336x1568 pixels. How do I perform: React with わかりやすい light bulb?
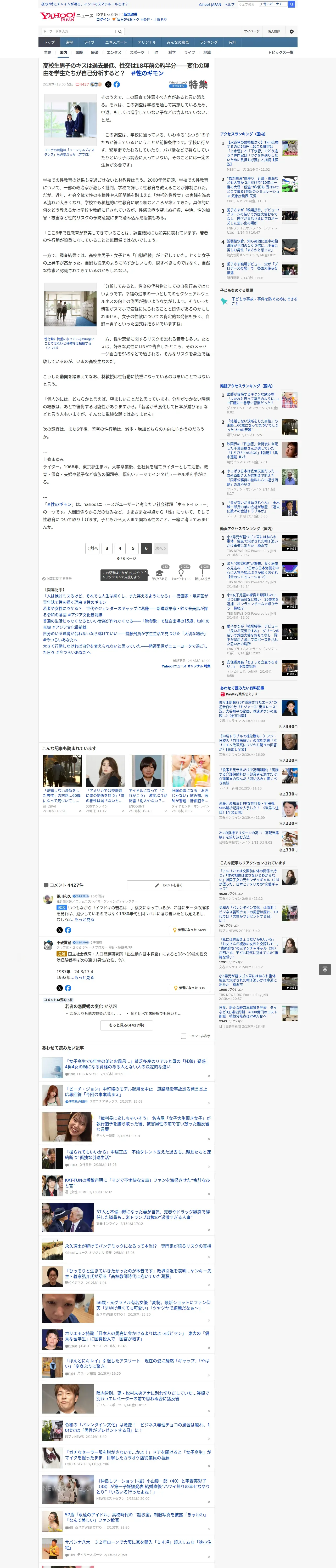181,573
